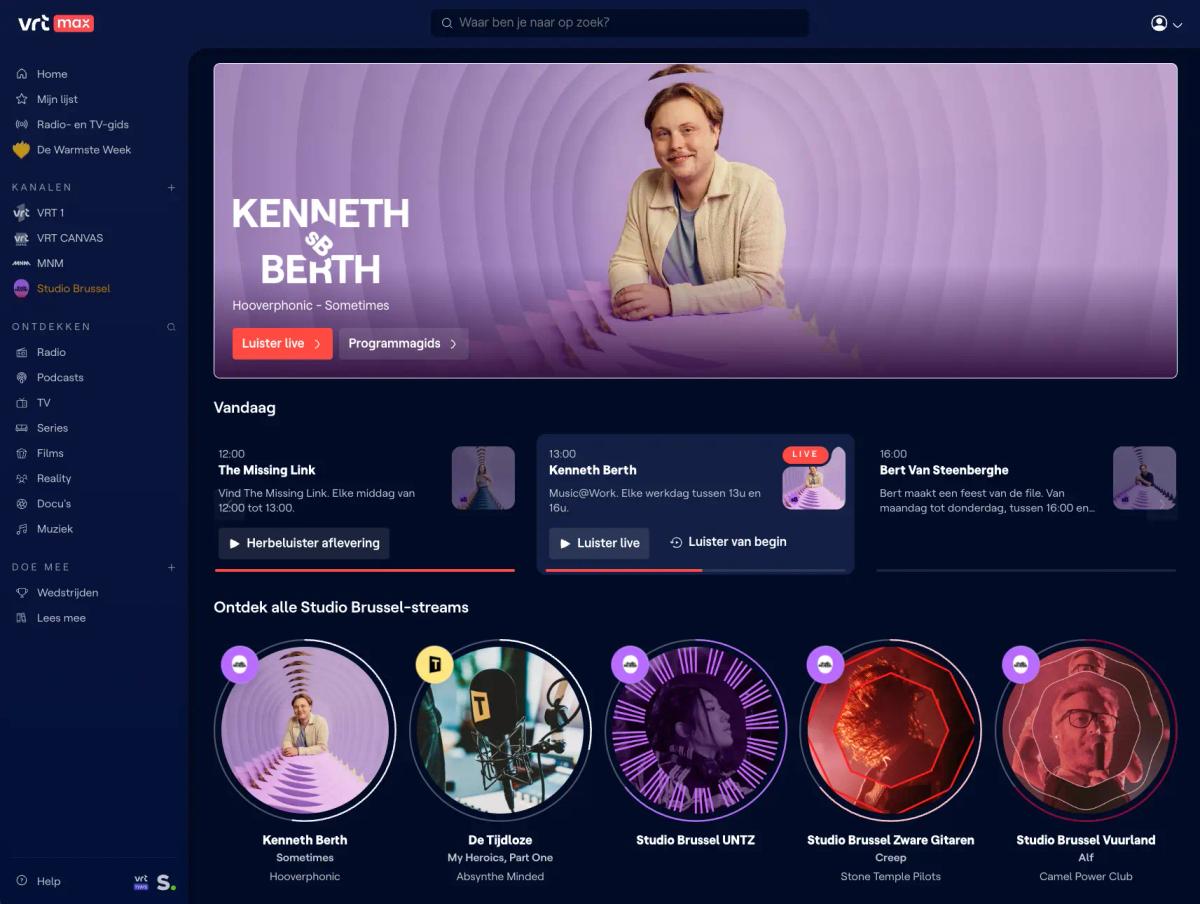Click the flame icon for De Warmste Week

pos(21,150)
